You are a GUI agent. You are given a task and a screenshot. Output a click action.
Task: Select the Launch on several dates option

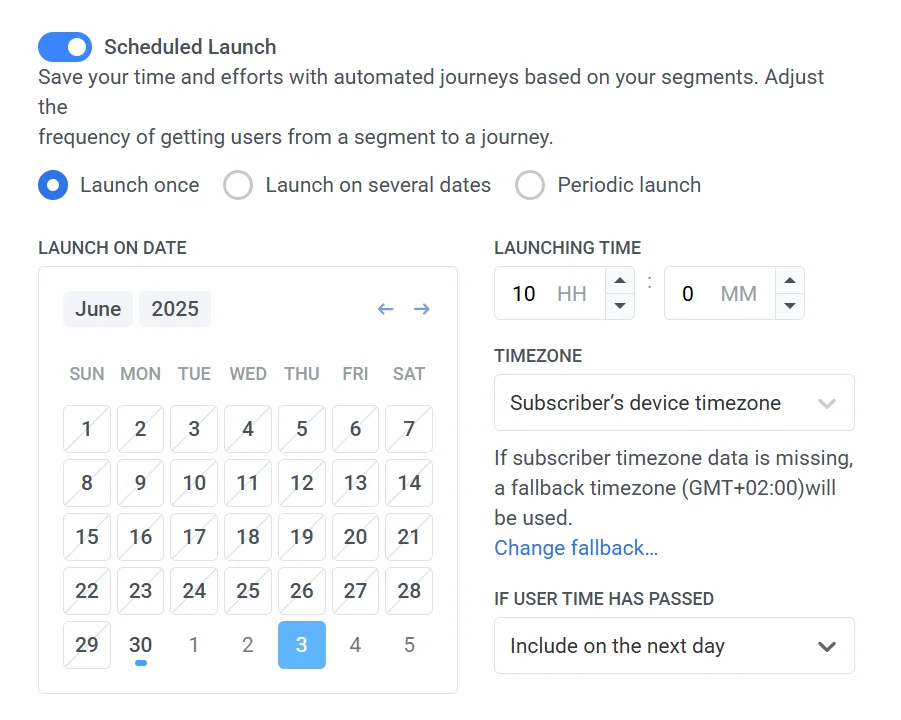tap(238, 185)
